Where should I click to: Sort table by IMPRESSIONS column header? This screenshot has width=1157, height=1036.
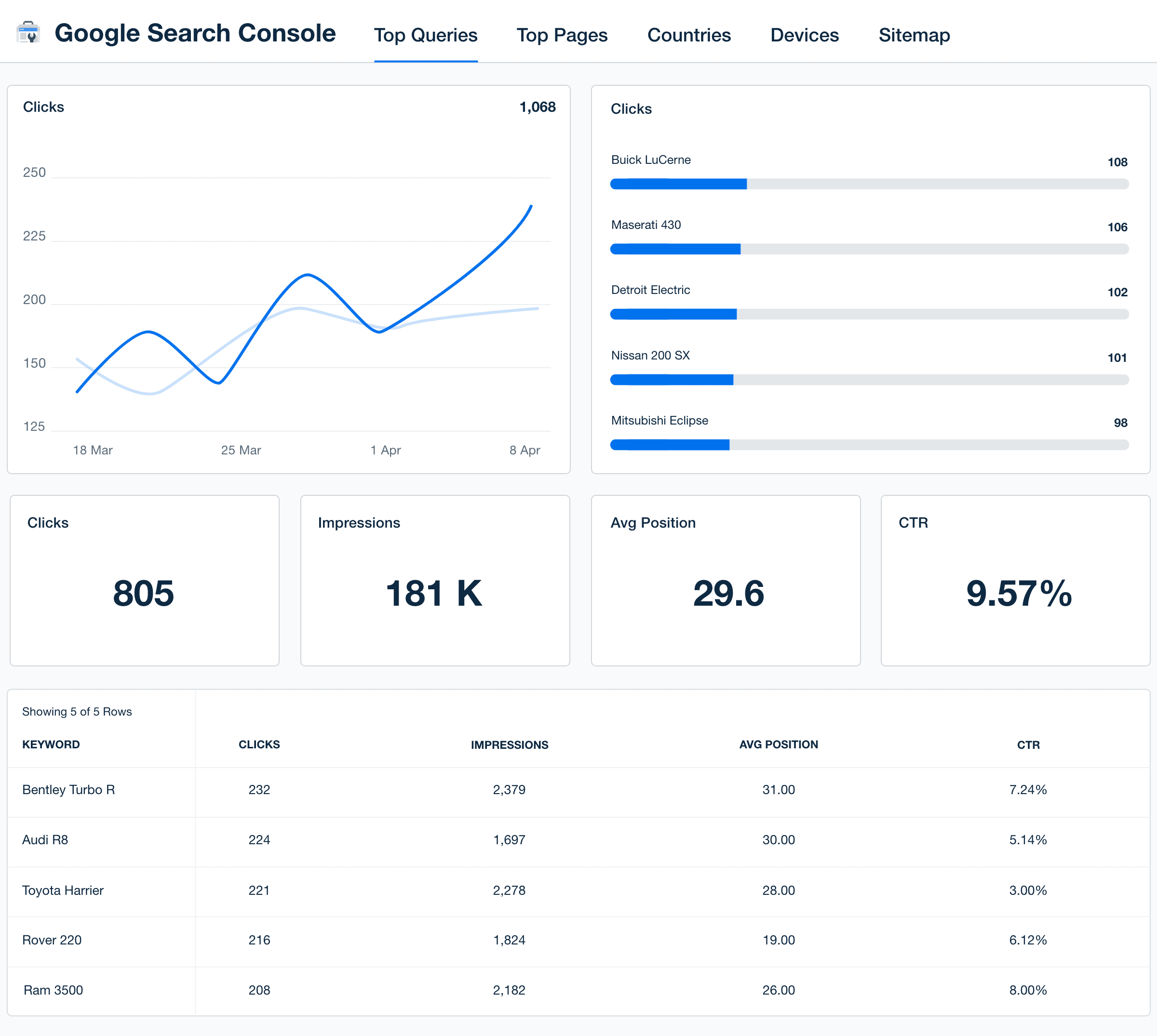pyautogui.click(x=509, y=744)
